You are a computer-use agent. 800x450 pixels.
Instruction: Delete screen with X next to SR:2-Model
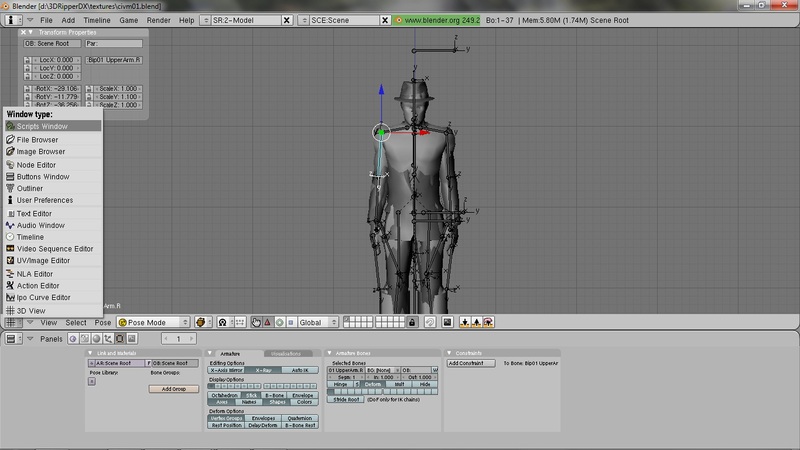287,20
